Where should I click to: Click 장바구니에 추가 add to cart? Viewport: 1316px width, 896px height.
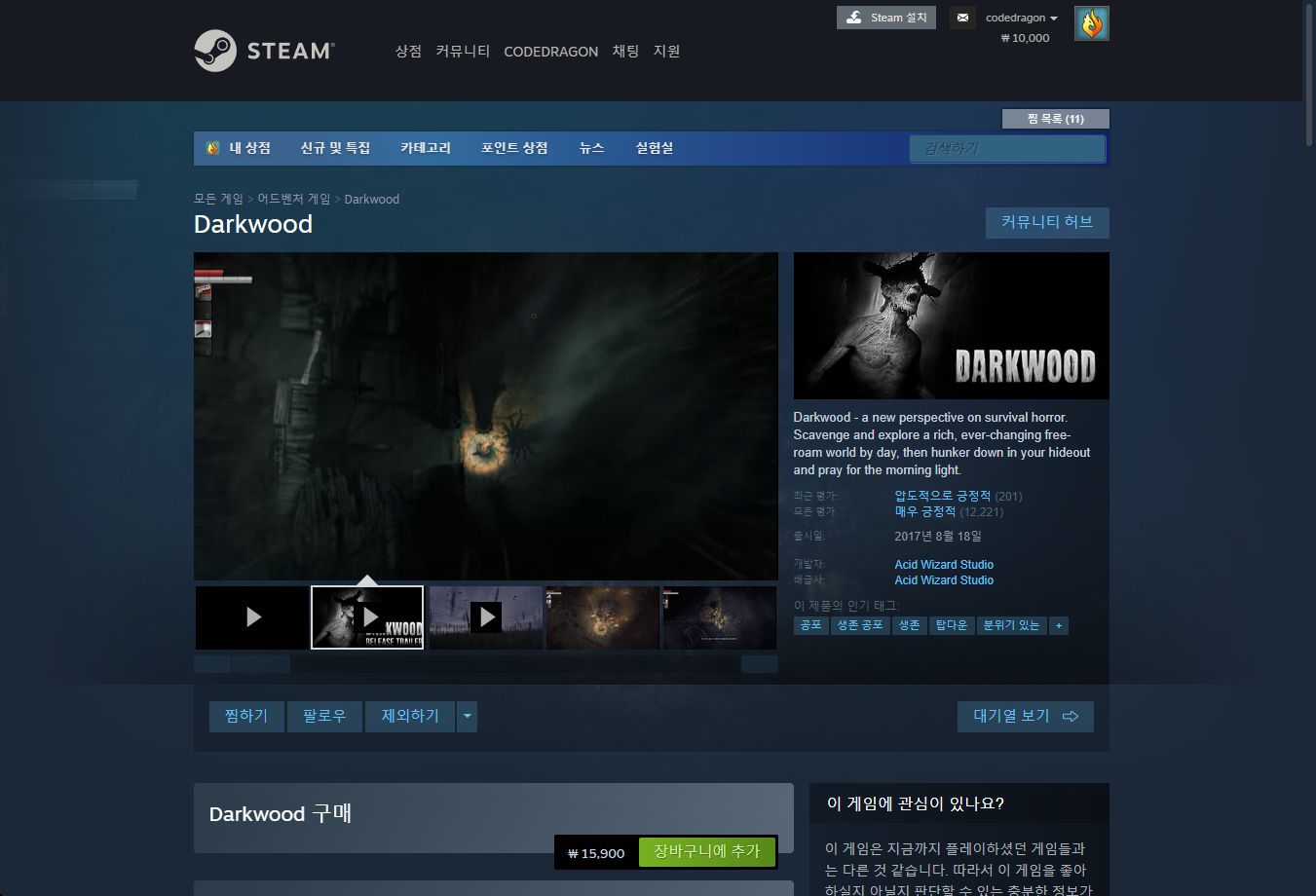tap(706, 852)
